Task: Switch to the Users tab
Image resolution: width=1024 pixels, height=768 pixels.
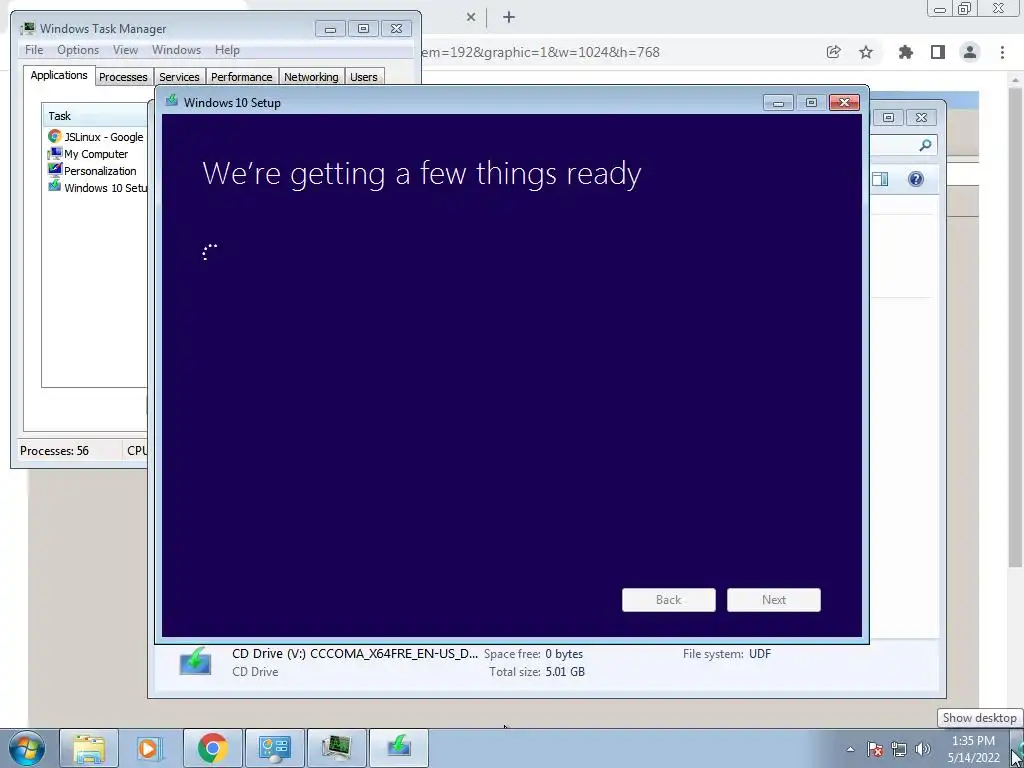Action: tap(364, 77)
